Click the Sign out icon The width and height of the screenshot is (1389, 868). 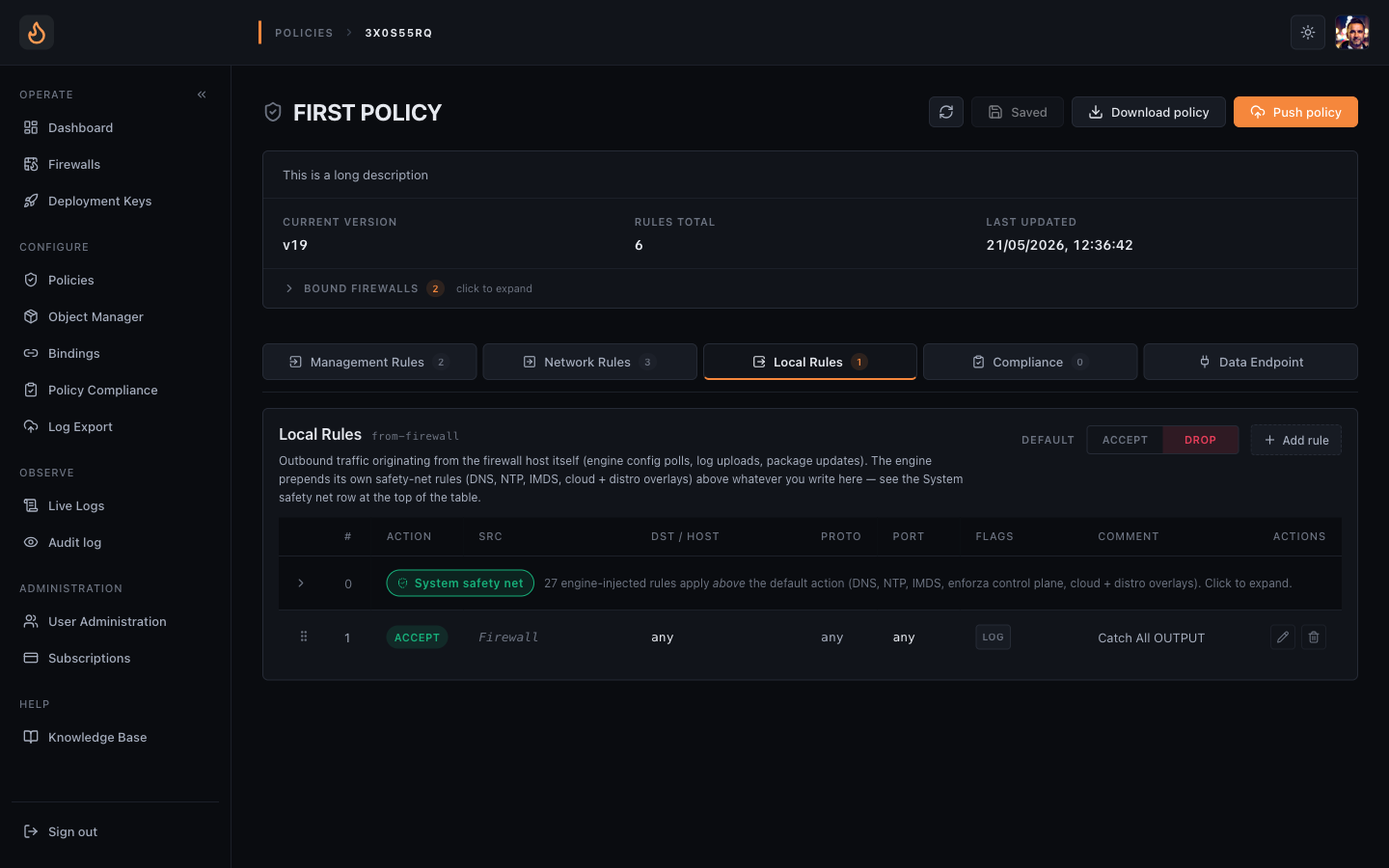coord(31,831)
